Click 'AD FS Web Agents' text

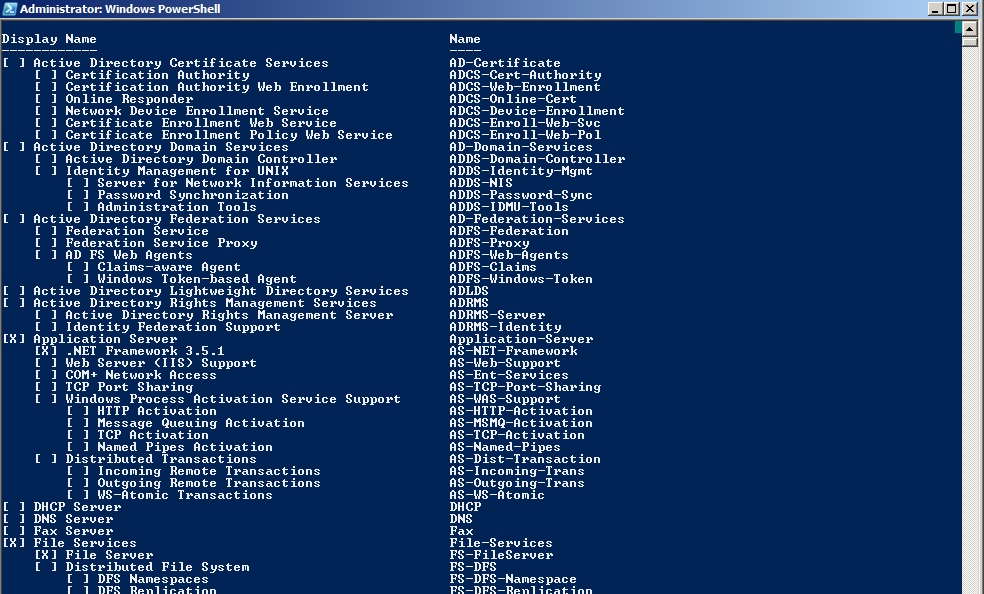tap(129, 255)
